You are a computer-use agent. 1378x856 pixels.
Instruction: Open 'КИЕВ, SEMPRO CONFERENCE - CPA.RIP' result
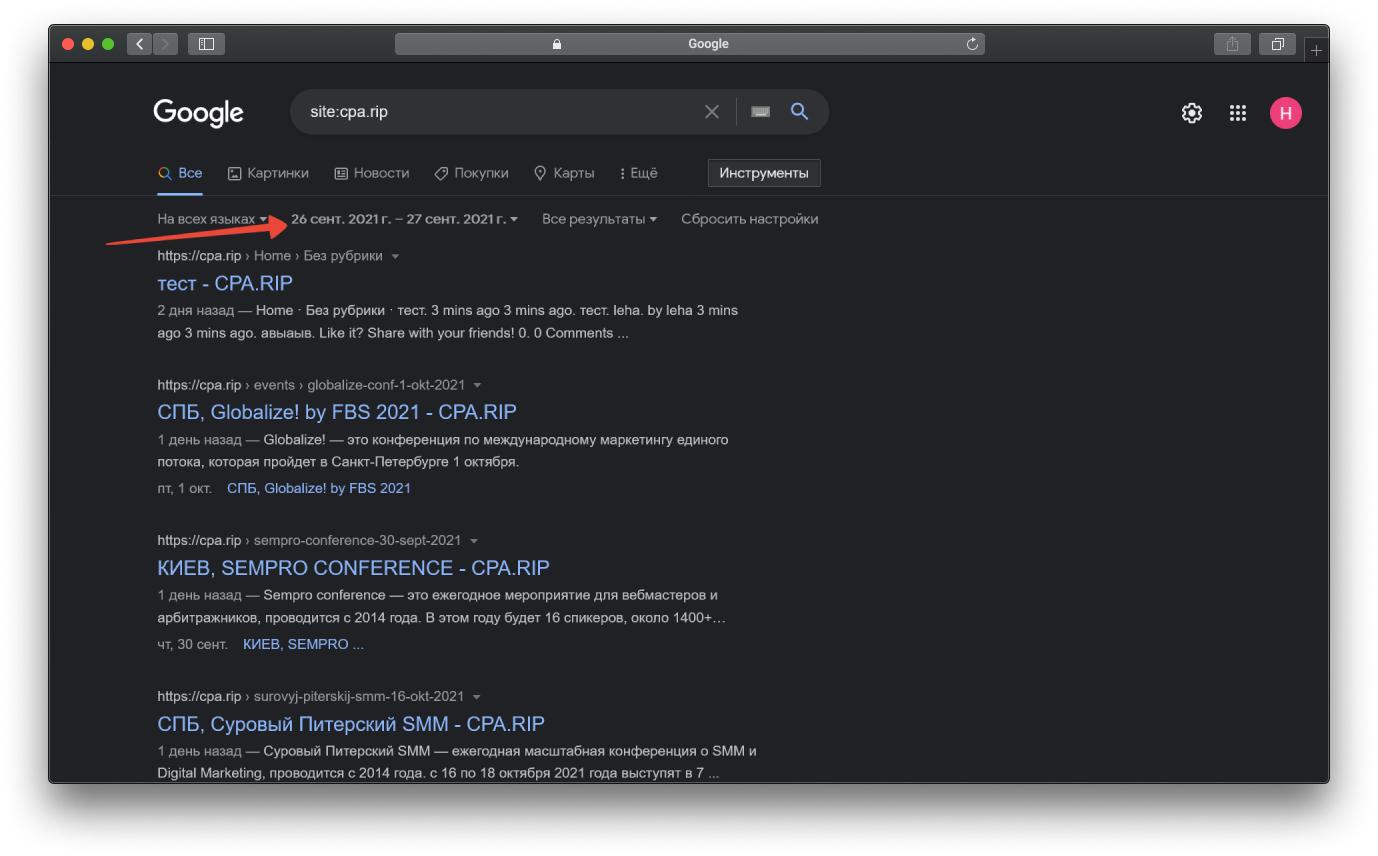(353, 568)
